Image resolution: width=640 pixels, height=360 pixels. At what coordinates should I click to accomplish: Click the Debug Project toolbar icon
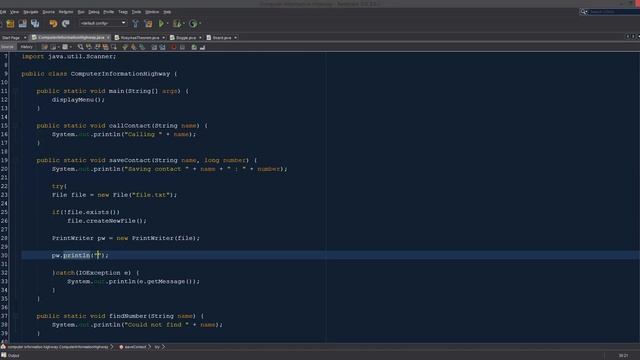(x=177, y=24)
